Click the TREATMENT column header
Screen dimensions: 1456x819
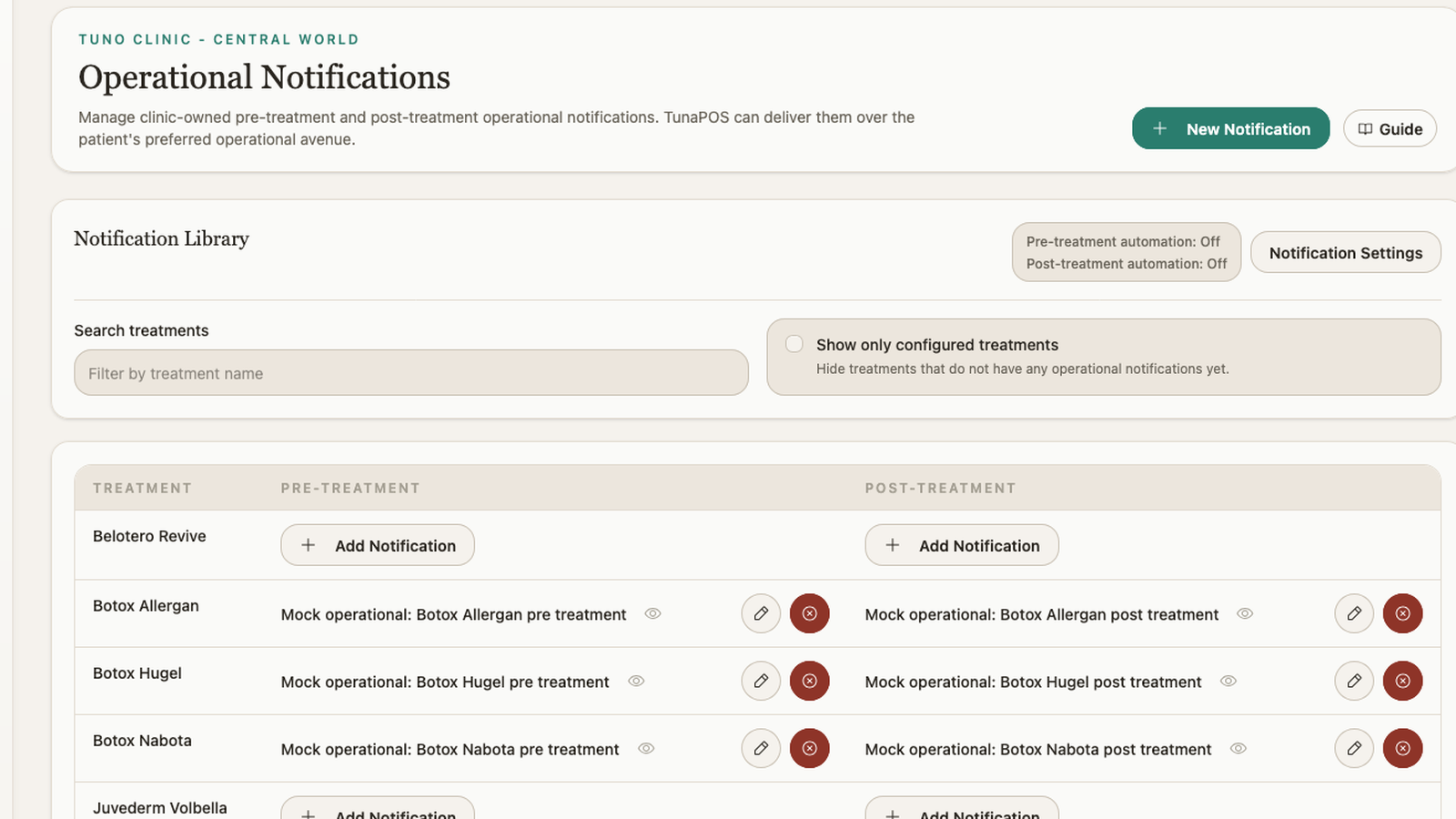142,489
